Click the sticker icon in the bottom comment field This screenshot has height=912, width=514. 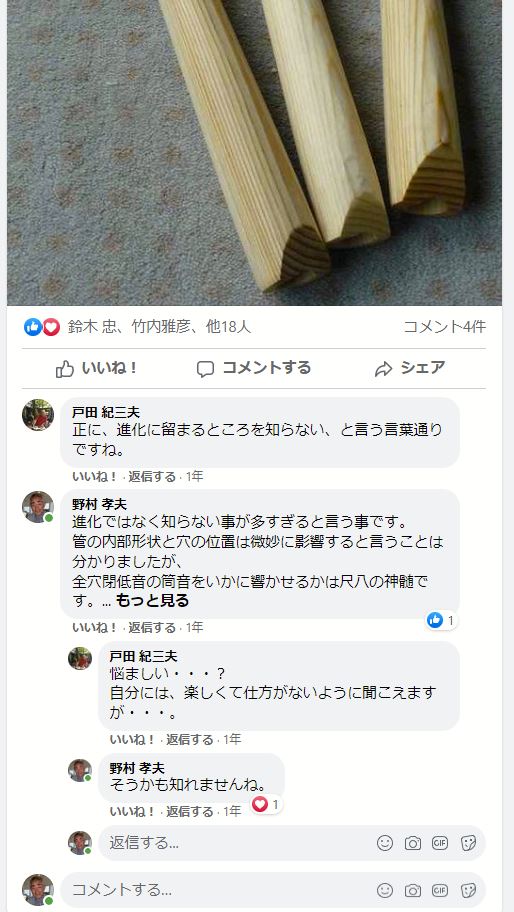point(468,890)
